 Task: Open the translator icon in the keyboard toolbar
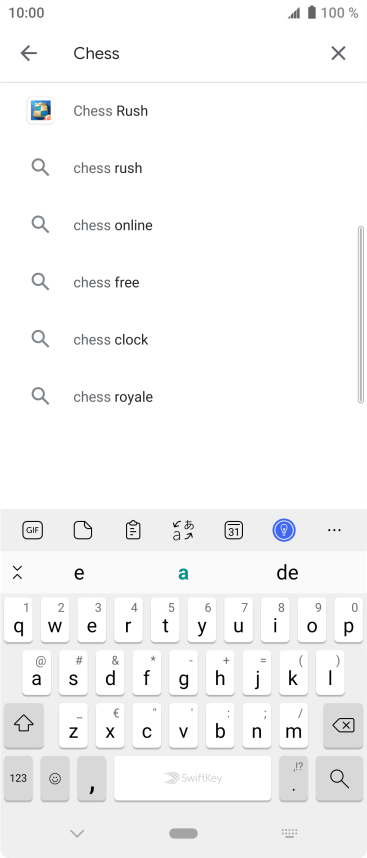point(183,530)
